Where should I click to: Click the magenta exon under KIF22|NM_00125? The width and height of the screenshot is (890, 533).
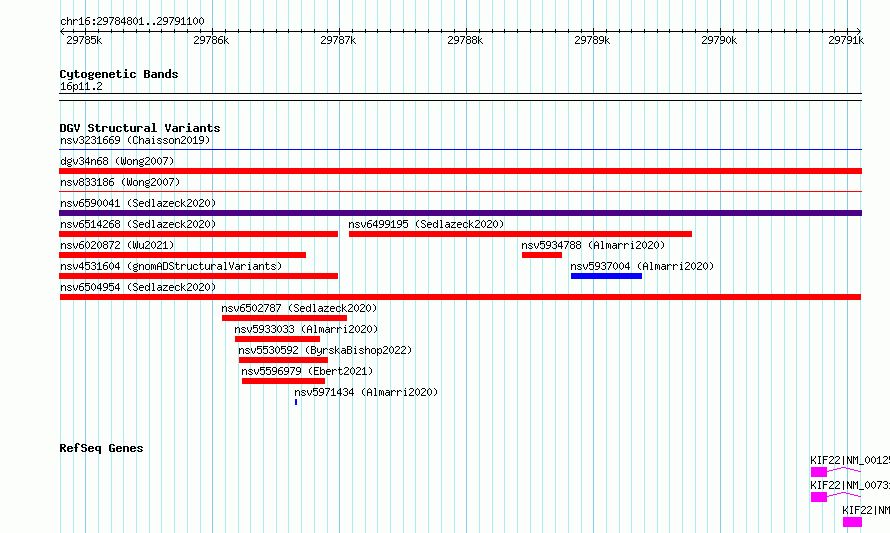pos(818,472)
